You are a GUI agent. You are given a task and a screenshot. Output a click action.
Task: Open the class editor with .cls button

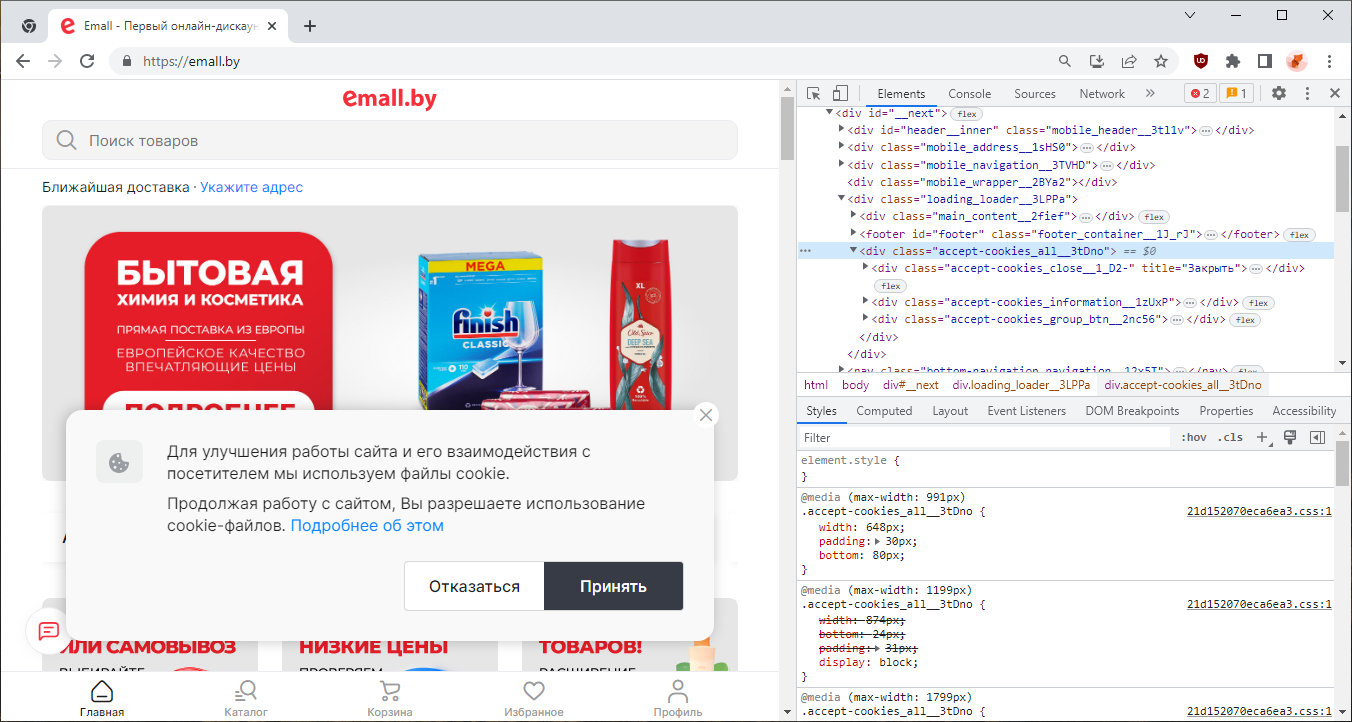(1229, 437)
